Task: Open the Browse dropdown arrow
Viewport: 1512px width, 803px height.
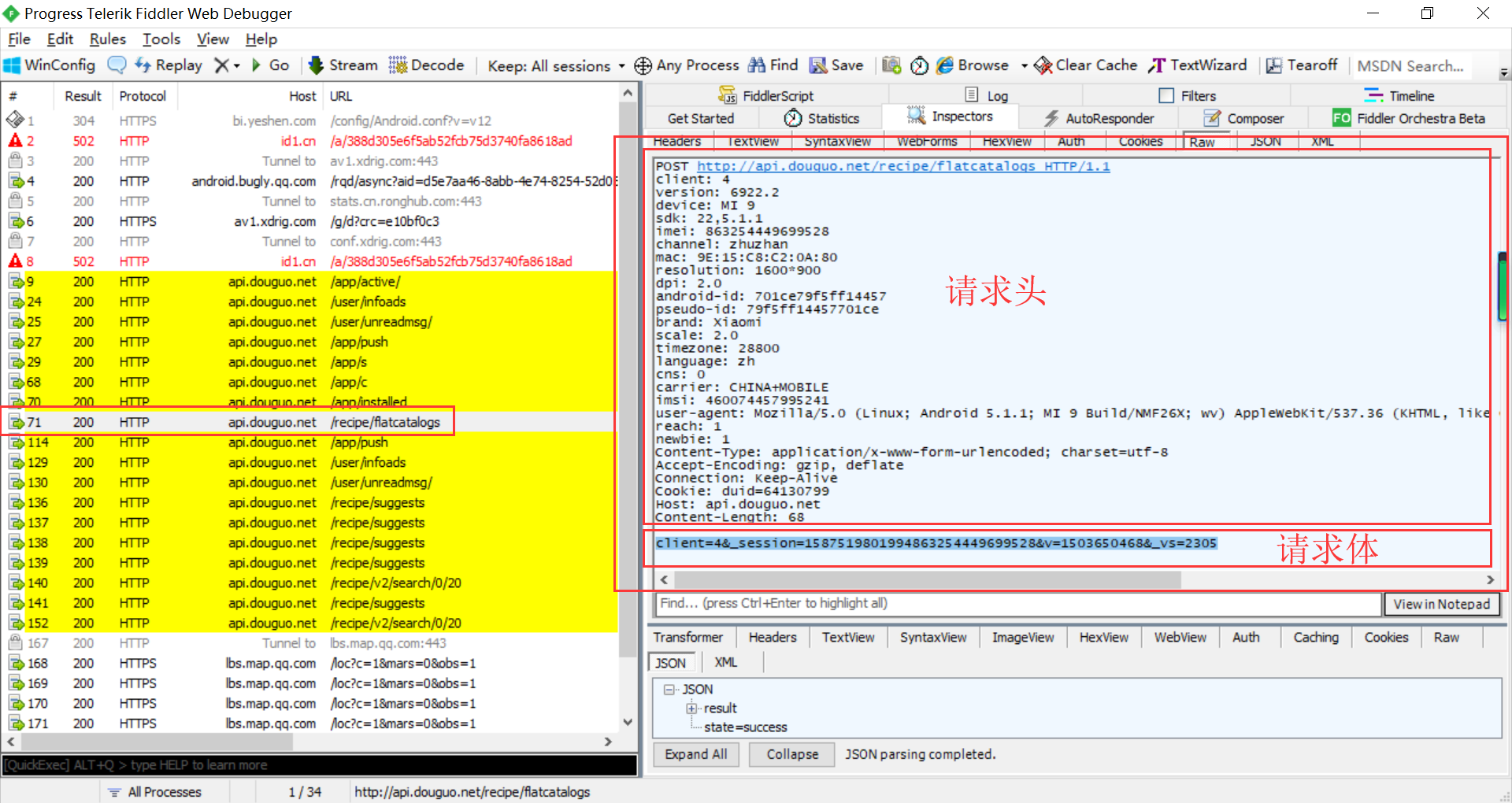Action: pyautogui.click(x=1024, y=65)
